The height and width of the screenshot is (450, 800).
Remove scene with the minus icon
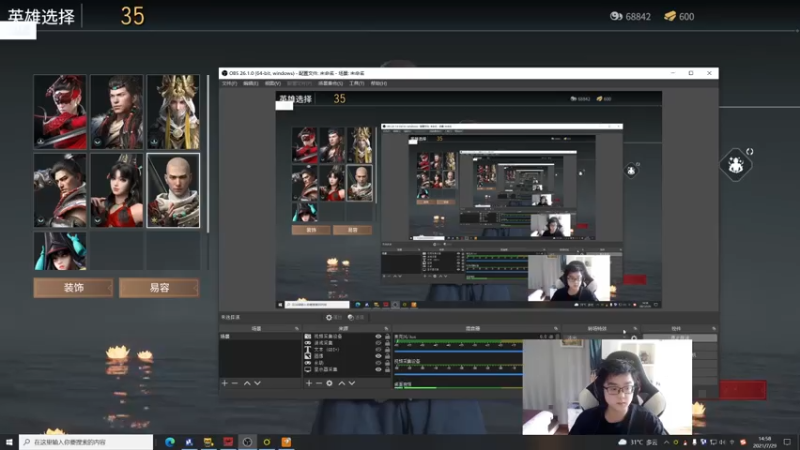(235, 383)
